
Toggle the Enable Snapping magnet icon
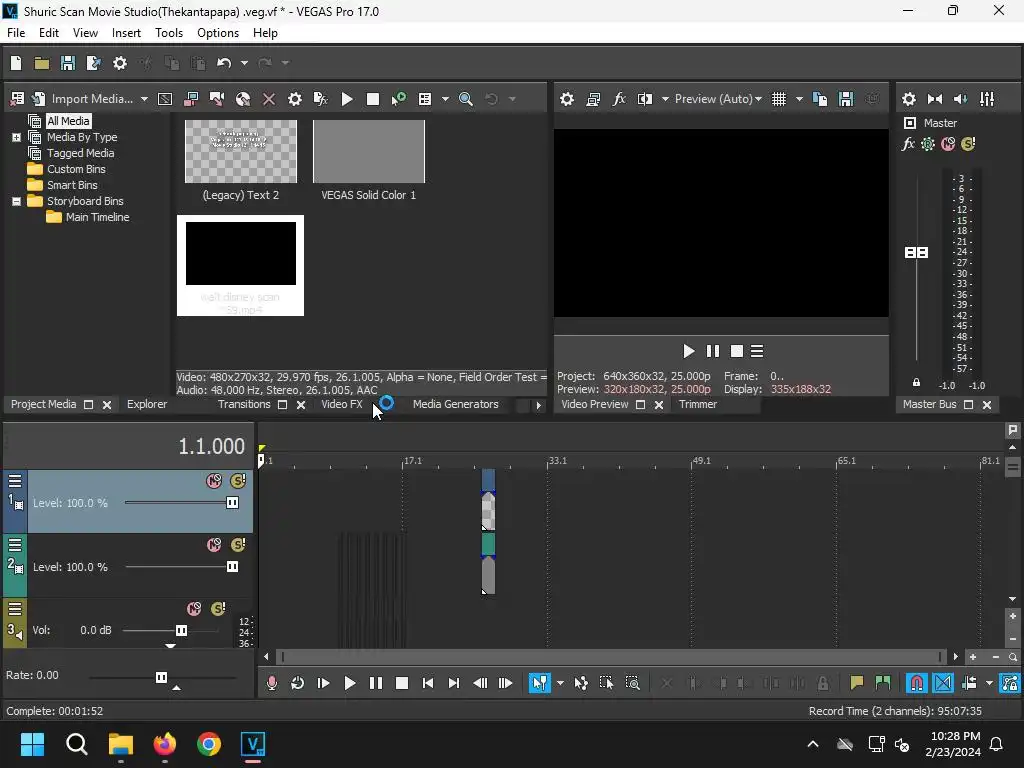(x=916, y=683)
